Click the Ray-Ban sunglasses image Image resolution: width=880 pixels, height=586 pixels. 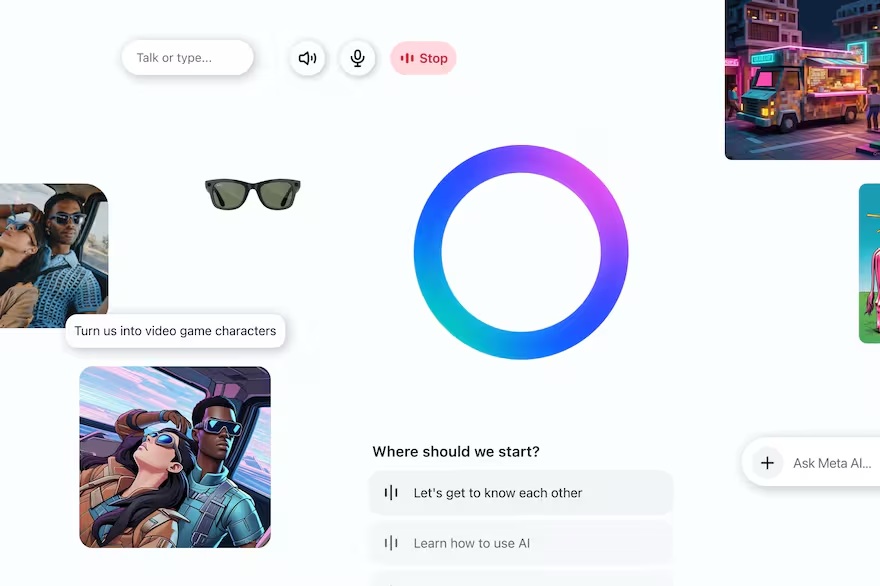[253, 194]
